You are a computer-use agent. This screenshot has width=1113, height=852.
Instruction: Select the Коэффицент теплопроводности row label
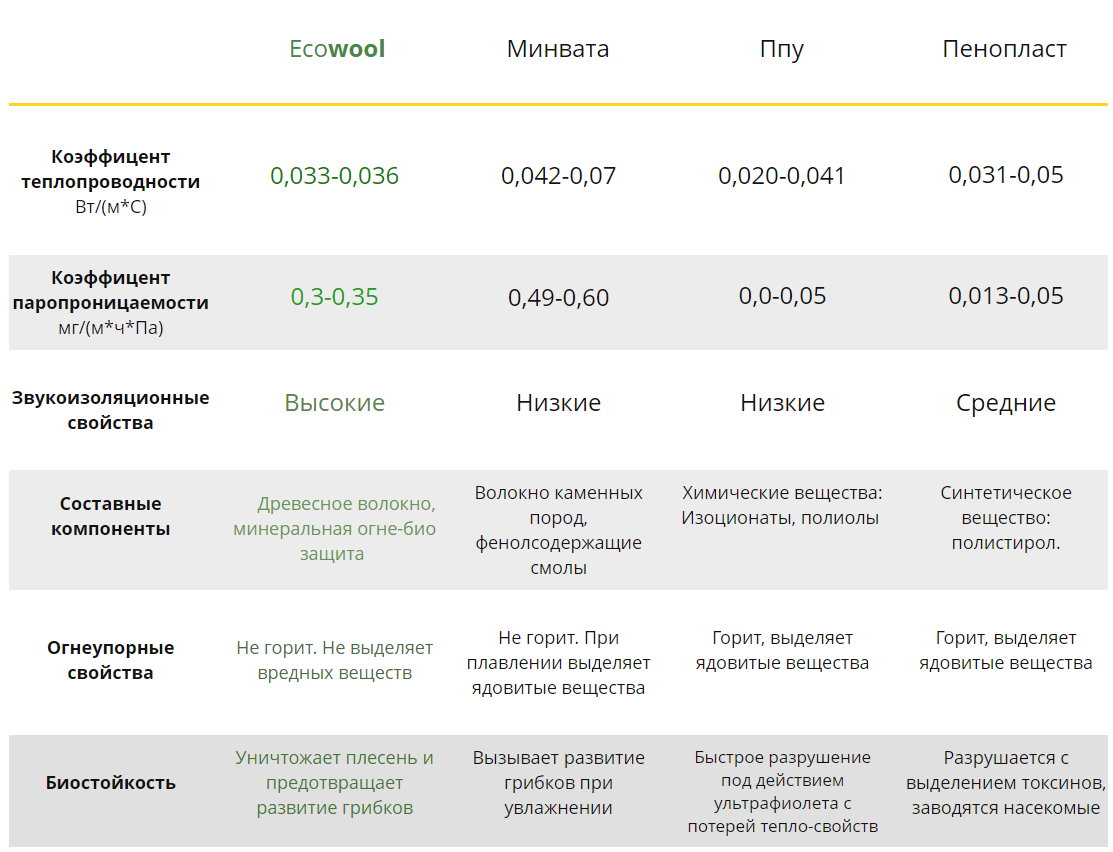pos(111,169)
